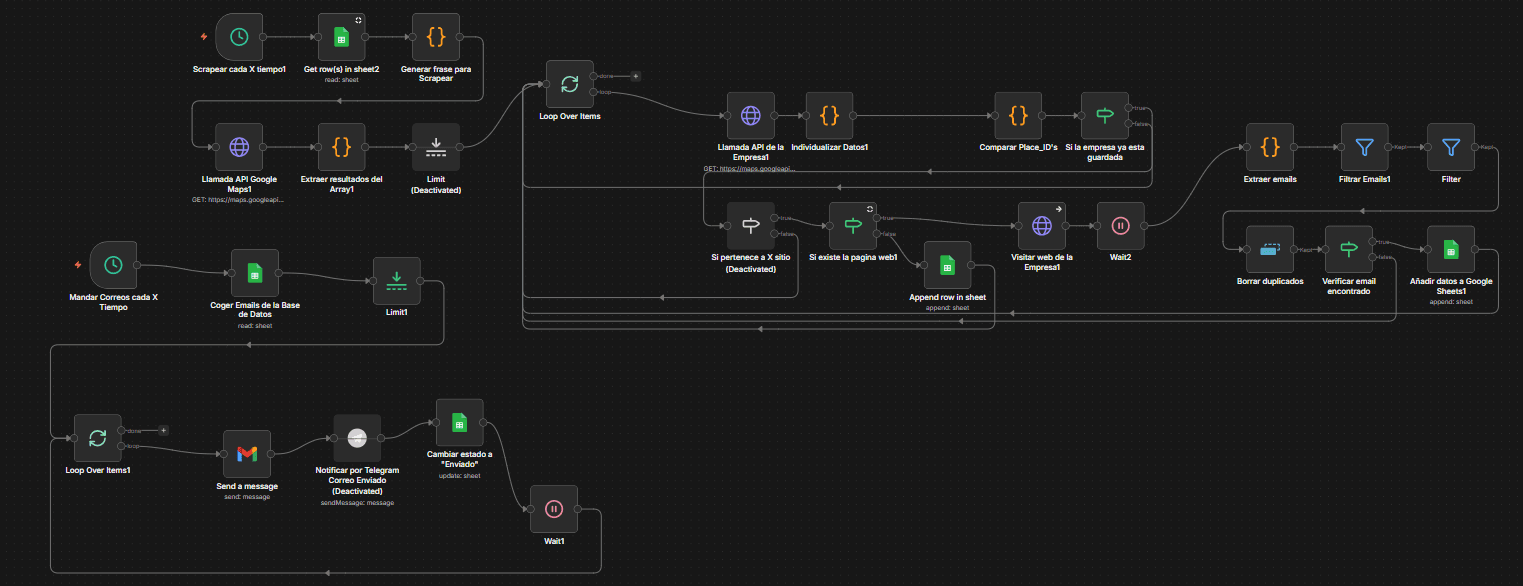Select the Scrapear cada X tiempo1 schedule trigger
1523x586 pixels.
pyautogui.click(x=239, y=38)
